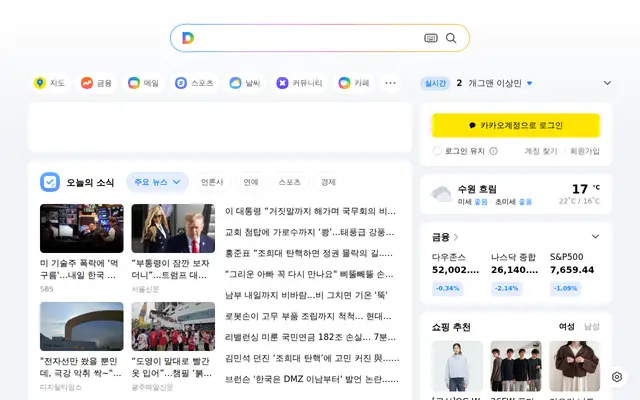Open the 디지털타임스 building photo thumbnail

82,327
